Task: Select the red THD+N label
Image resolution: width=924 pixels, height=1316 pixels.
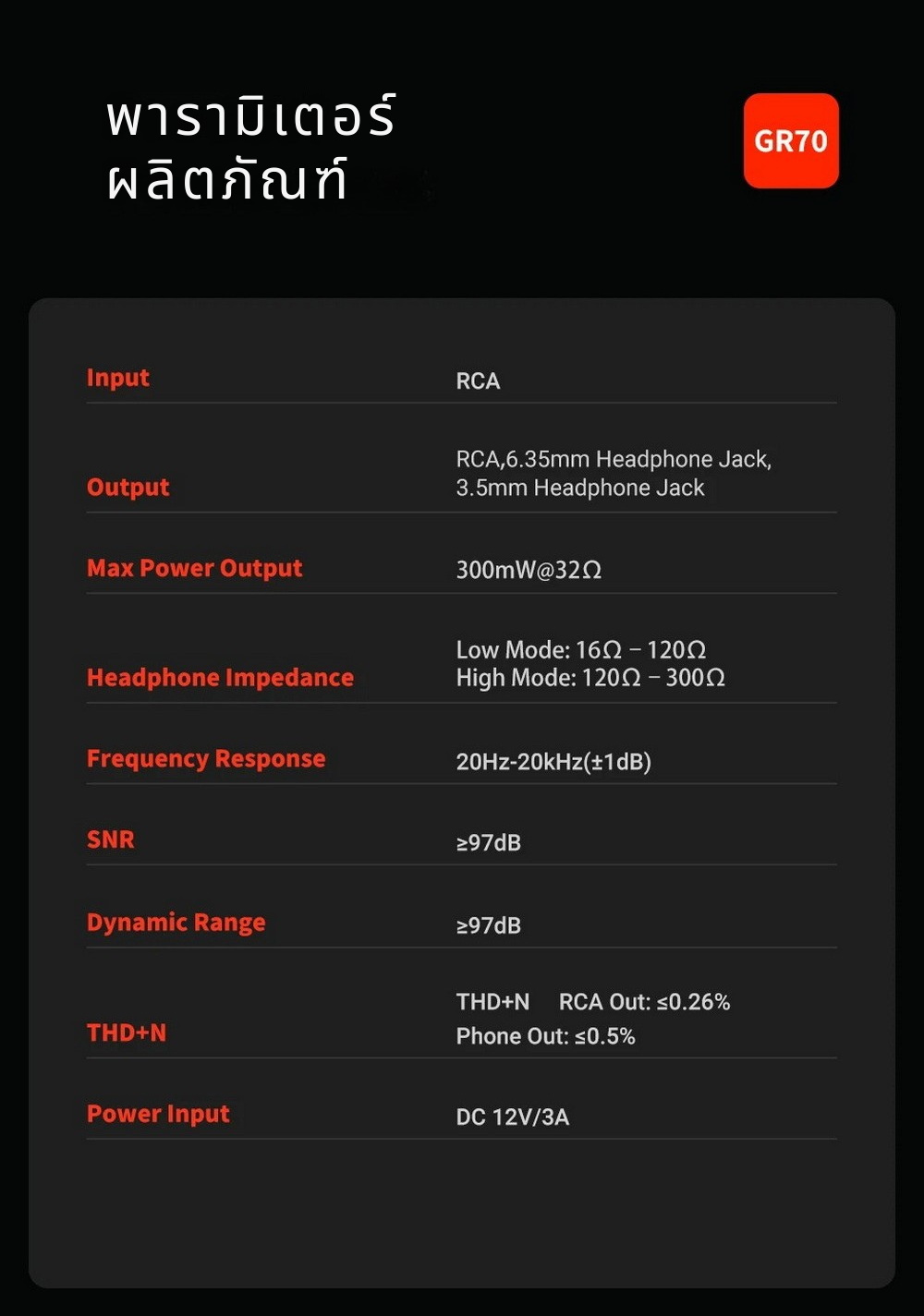Action: coord(127,1032)
